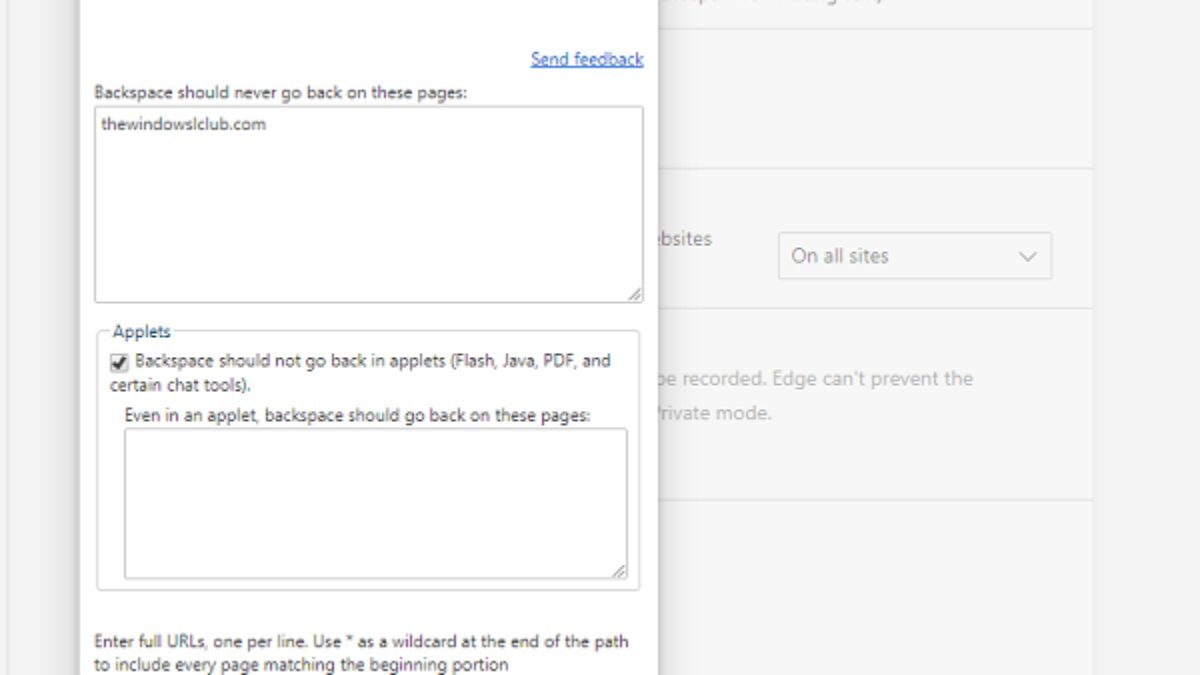The image size is (1200, 675).
Task: Open the 'On all sites' dropdown
Action: pos(914,256)
